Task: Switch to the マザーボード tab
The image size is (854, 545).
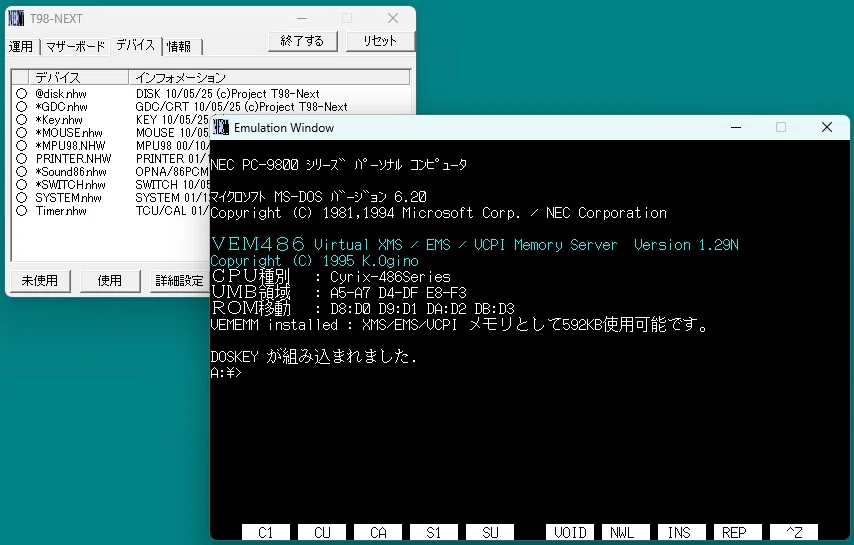Action: [75, 47]
